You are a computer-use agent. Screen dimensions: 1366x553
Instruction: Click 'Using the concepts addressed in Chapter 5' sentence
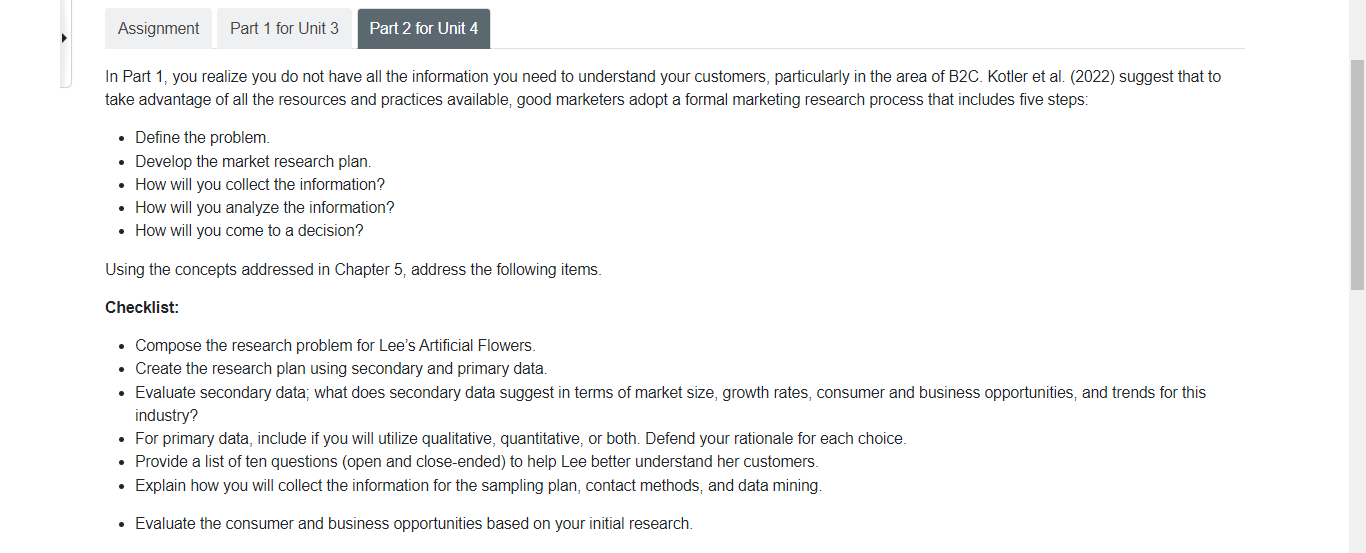tap(354, 269)
